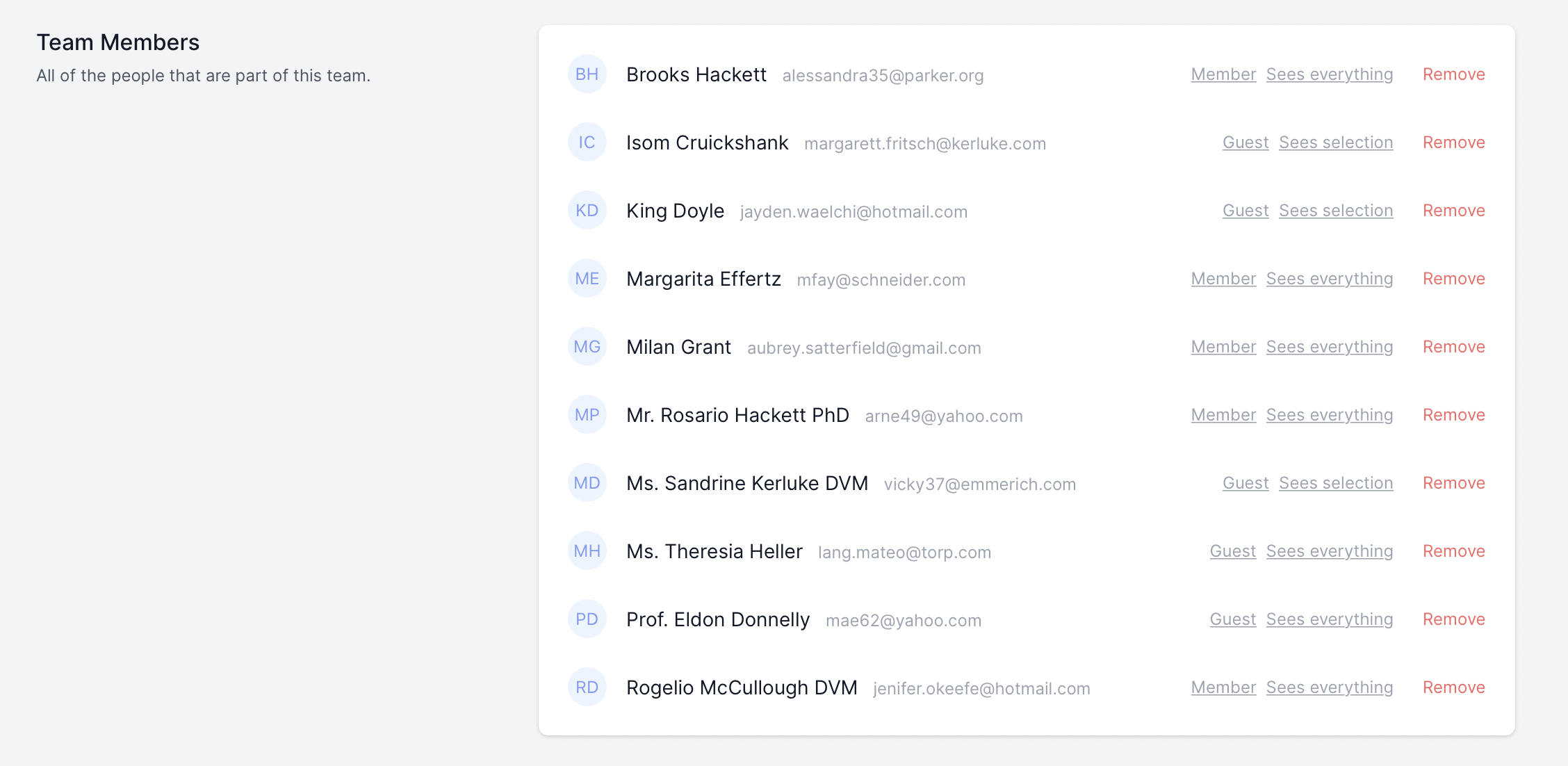Select email arne49@yahoo.com

point(944,416)
